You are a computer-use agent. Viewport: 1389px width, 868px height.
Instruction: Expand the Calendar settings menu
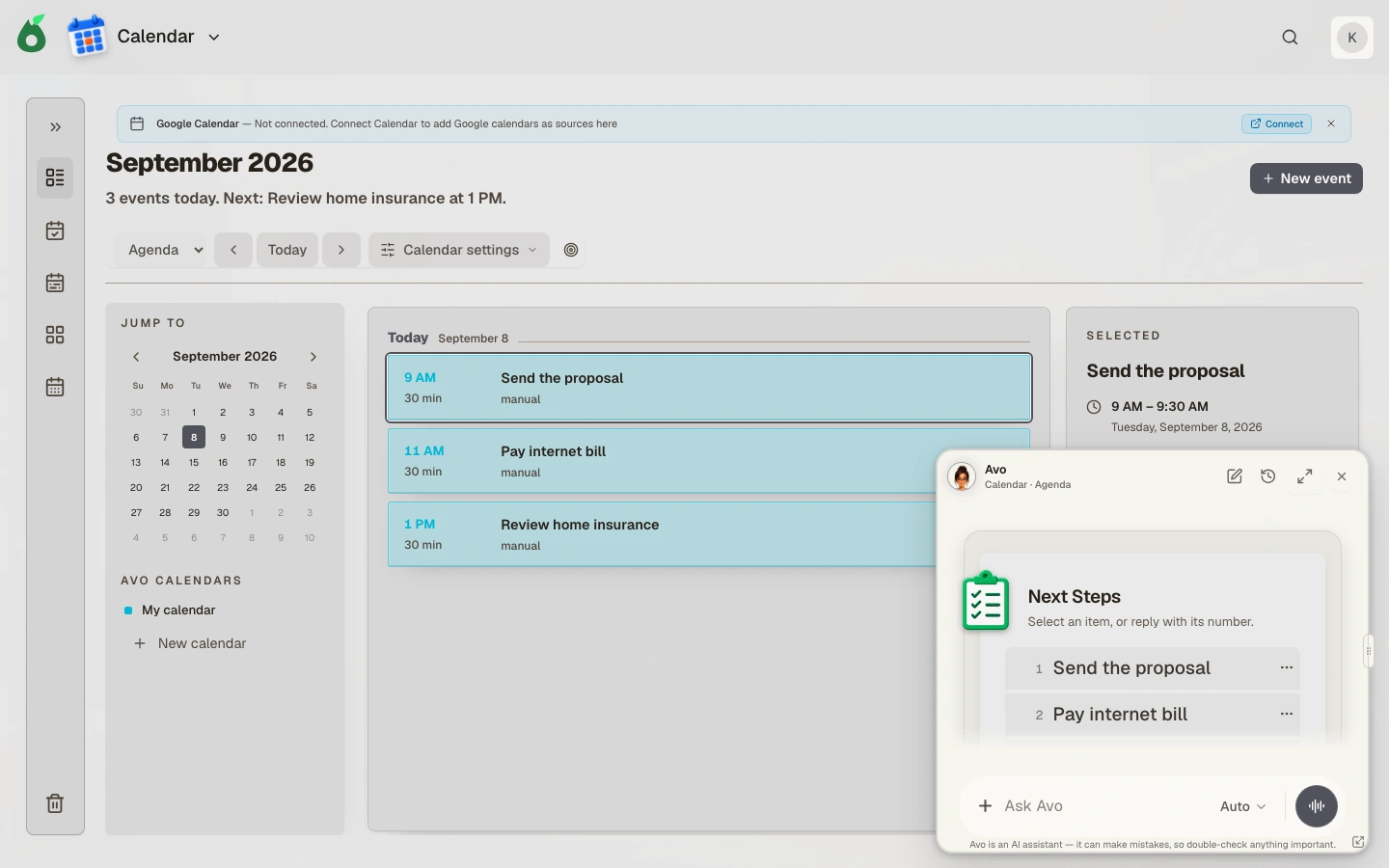pyautogui.click(x=459, y=250)
